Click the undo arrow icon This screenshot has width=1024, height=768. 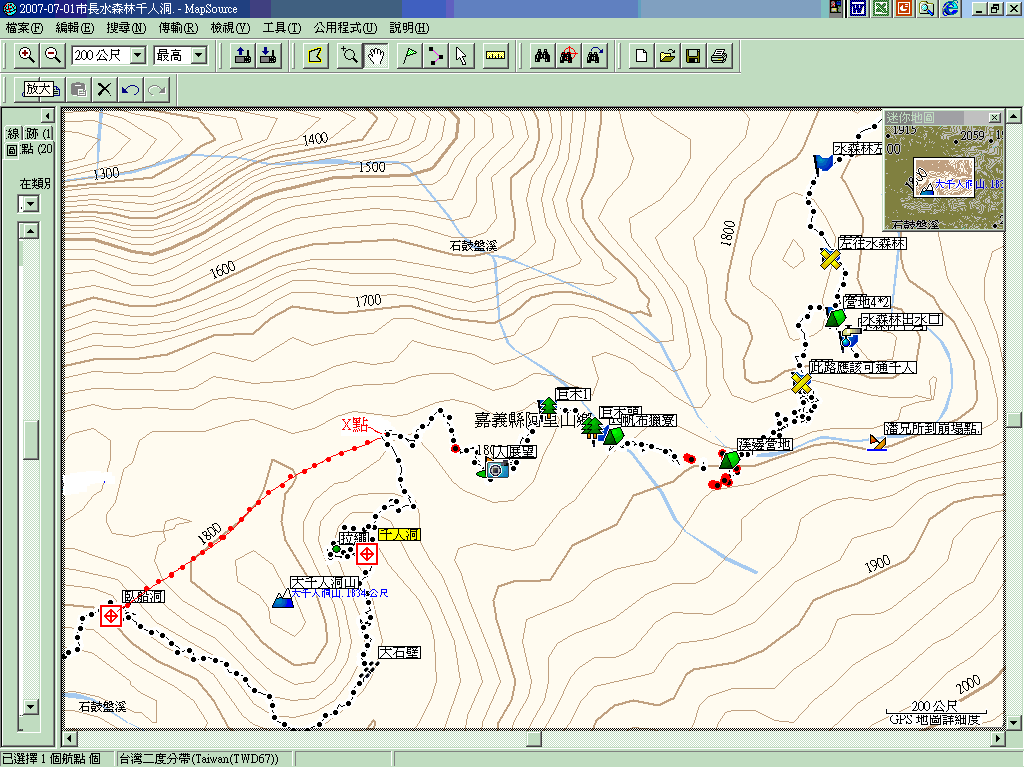(x=130, y=90)
